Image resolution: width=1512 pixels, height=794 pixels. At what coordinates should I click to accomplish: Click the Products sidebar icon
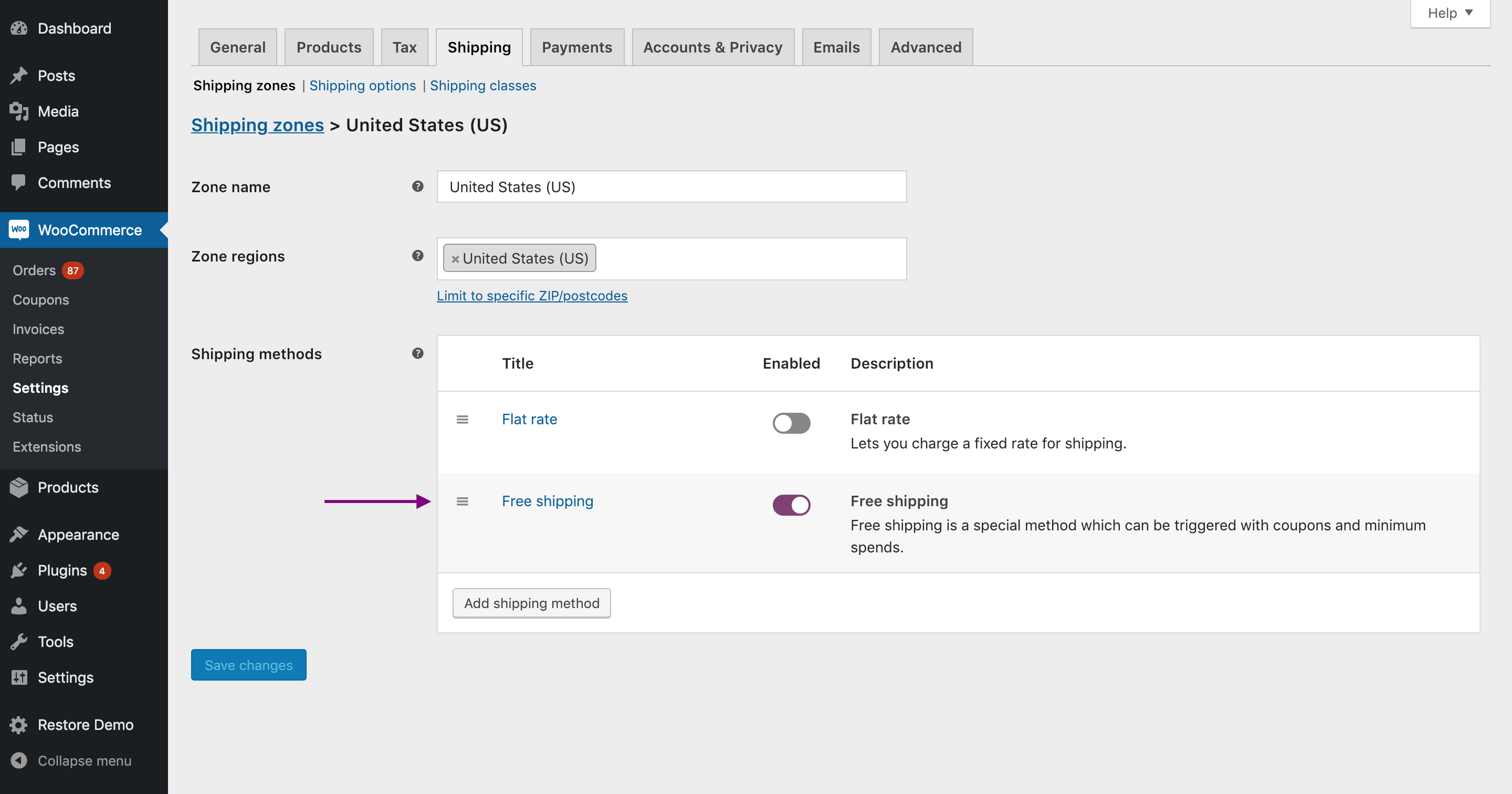tap(20, 487)
